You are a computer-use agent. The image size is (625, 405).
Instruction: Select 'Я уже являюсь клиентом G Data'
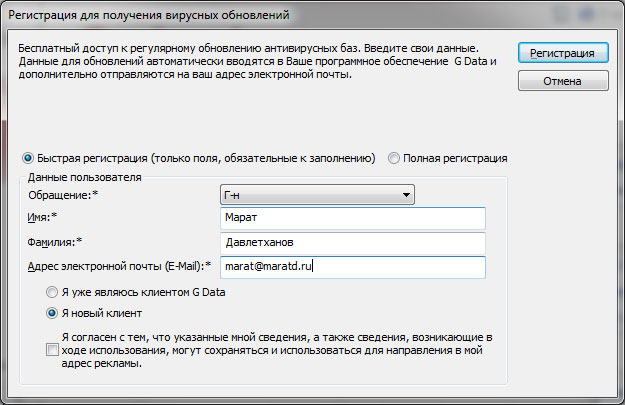[x=53, y=293]
